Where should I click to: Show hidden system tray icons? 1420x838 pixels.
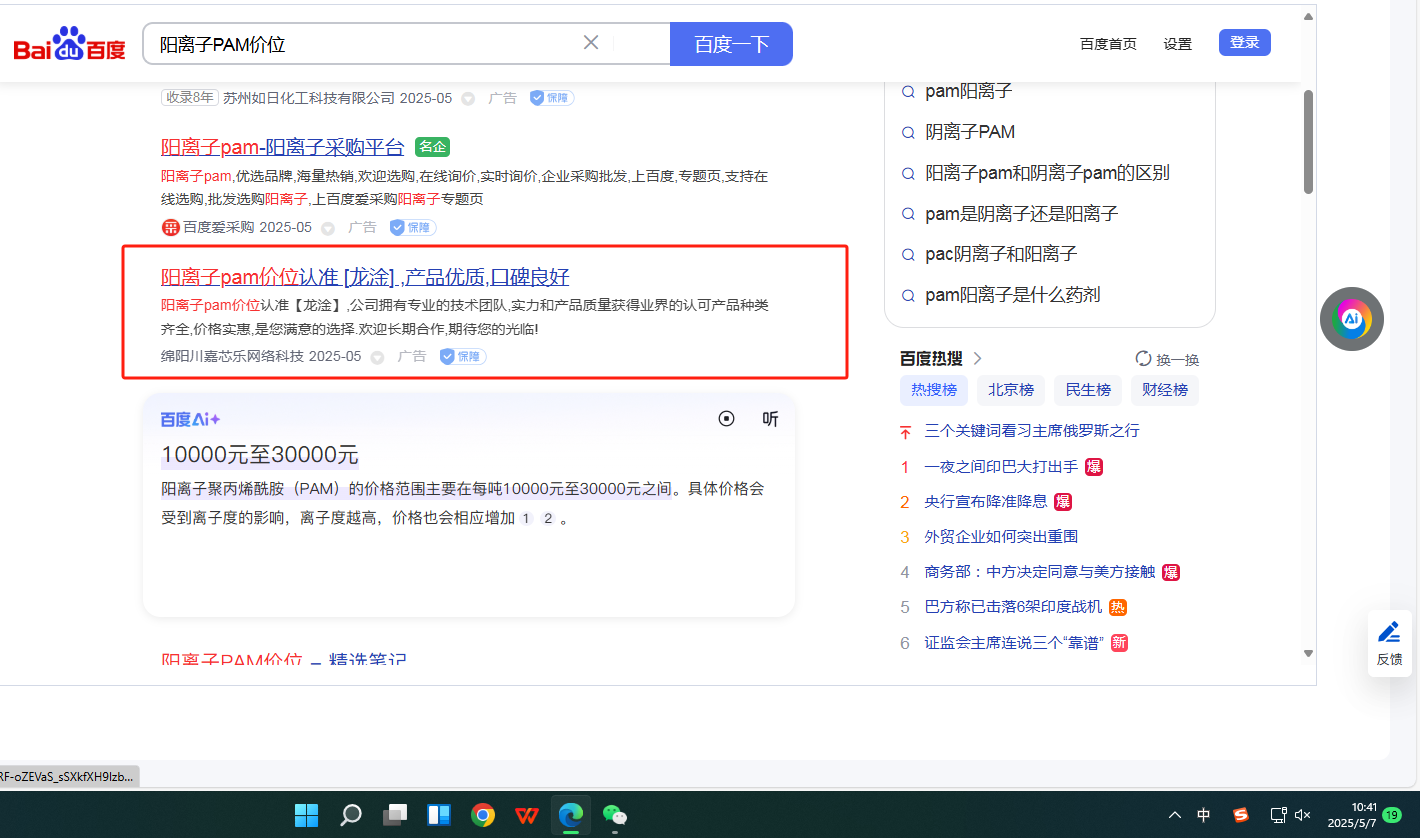(1175, 815)
